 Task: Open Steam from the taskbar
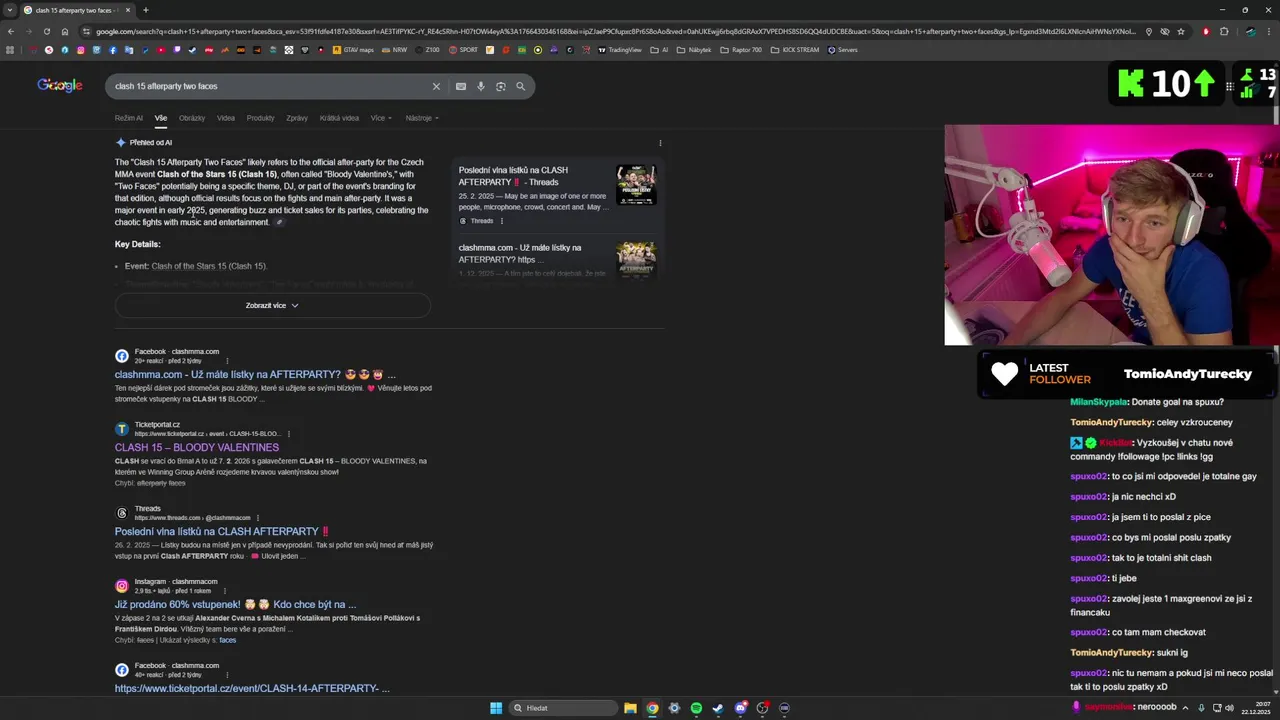[x=718, y=708]
